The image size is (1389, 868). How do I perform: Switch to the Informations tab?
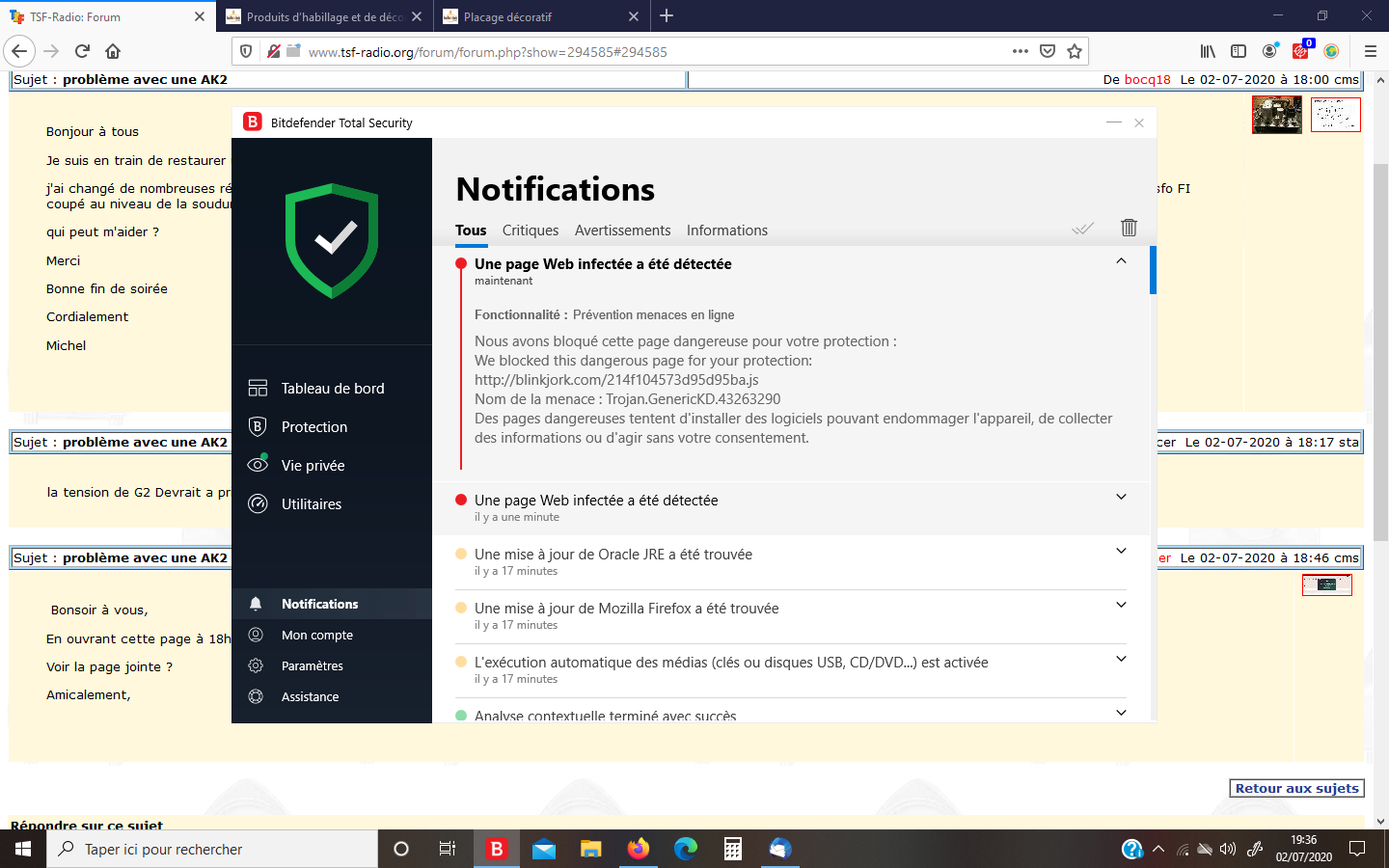coord(727,230)
